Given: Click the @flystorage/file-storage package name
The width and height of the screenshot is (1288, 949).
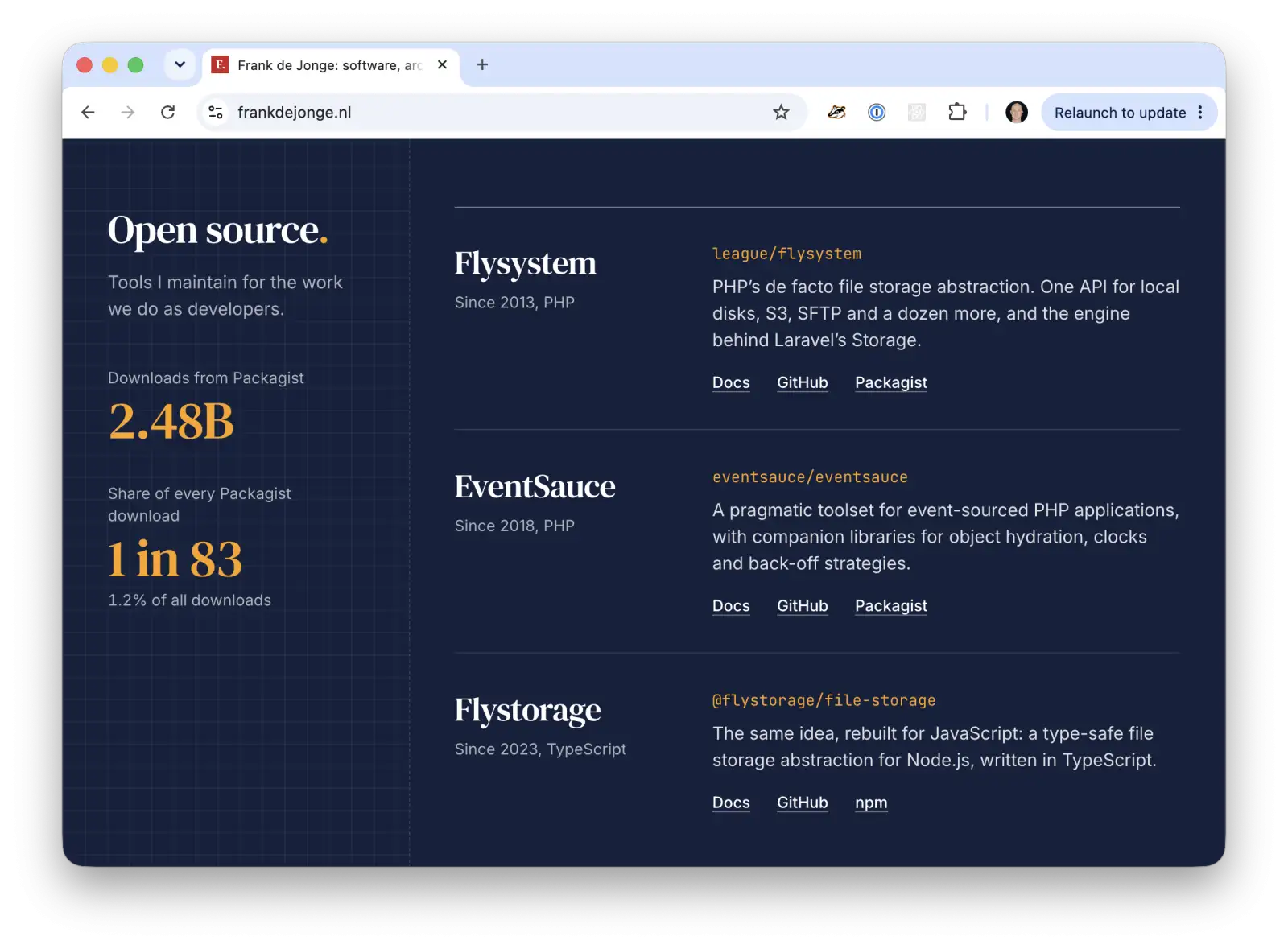Looking at the screenshot, I should [x=824, y=700].
